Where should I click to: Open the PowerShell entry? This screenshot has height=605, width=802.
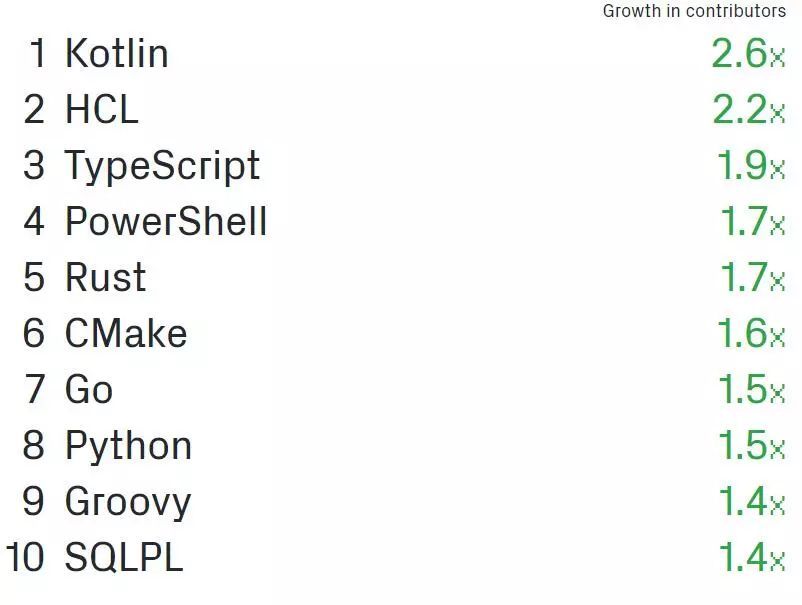coord(166,221)
